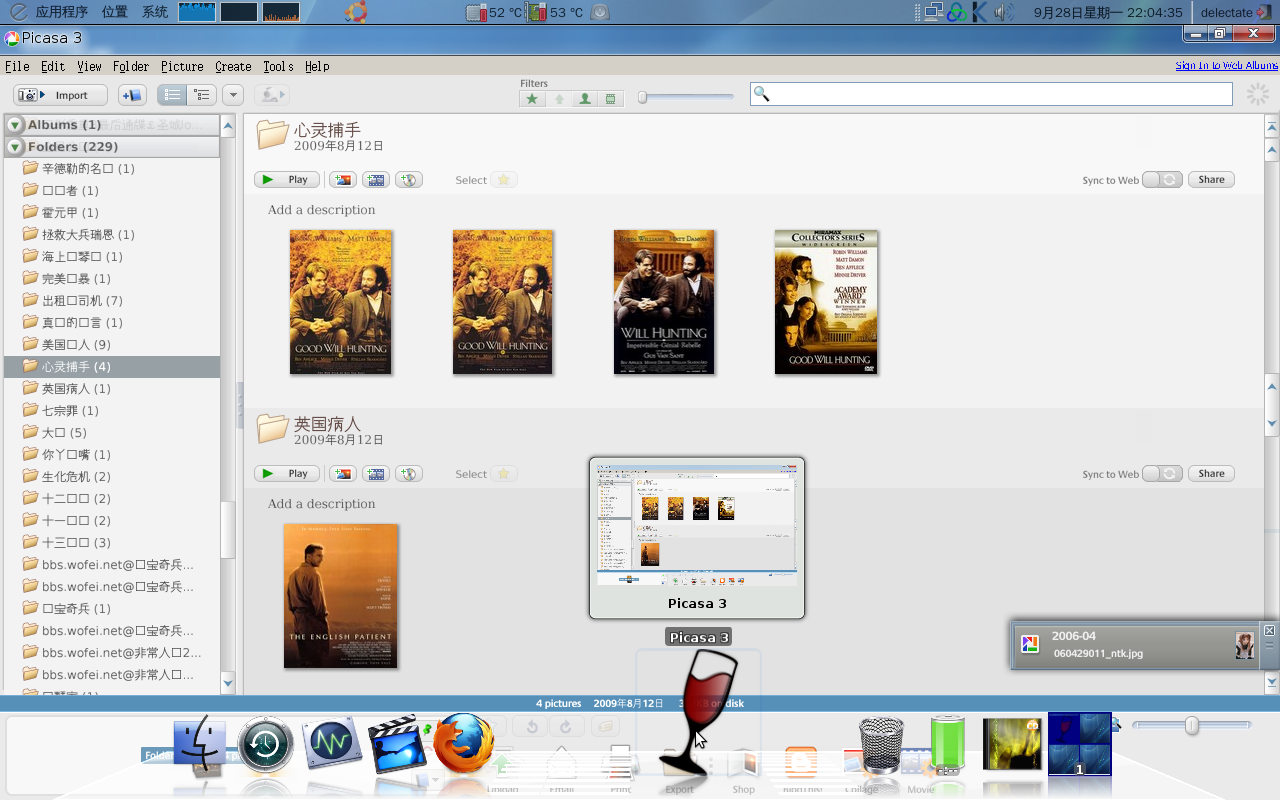Collapse the Folders (229) section

pos(15,147)
